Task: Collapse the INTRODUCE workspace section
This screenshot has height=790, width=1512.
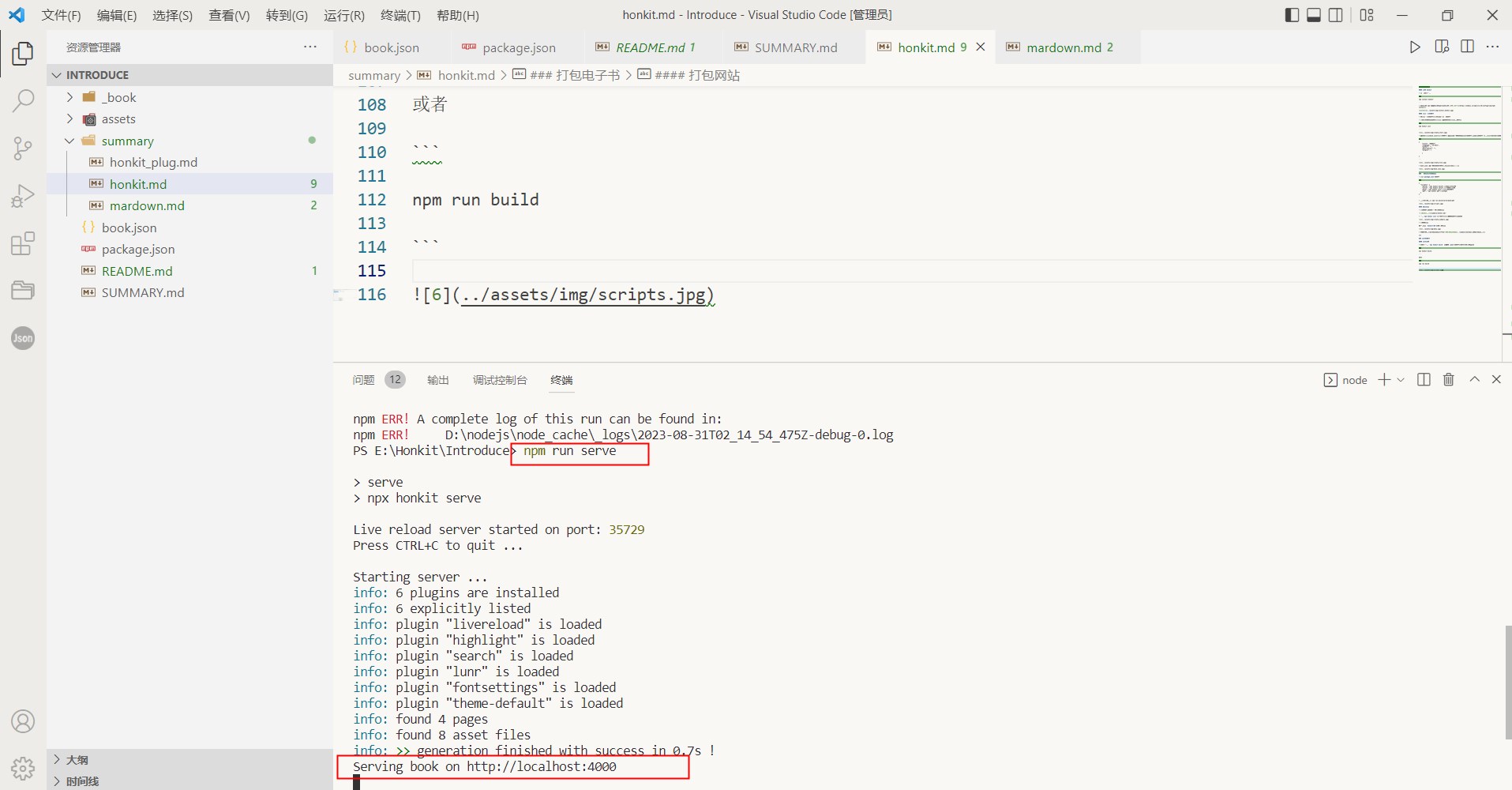Action: click(189, 75)
